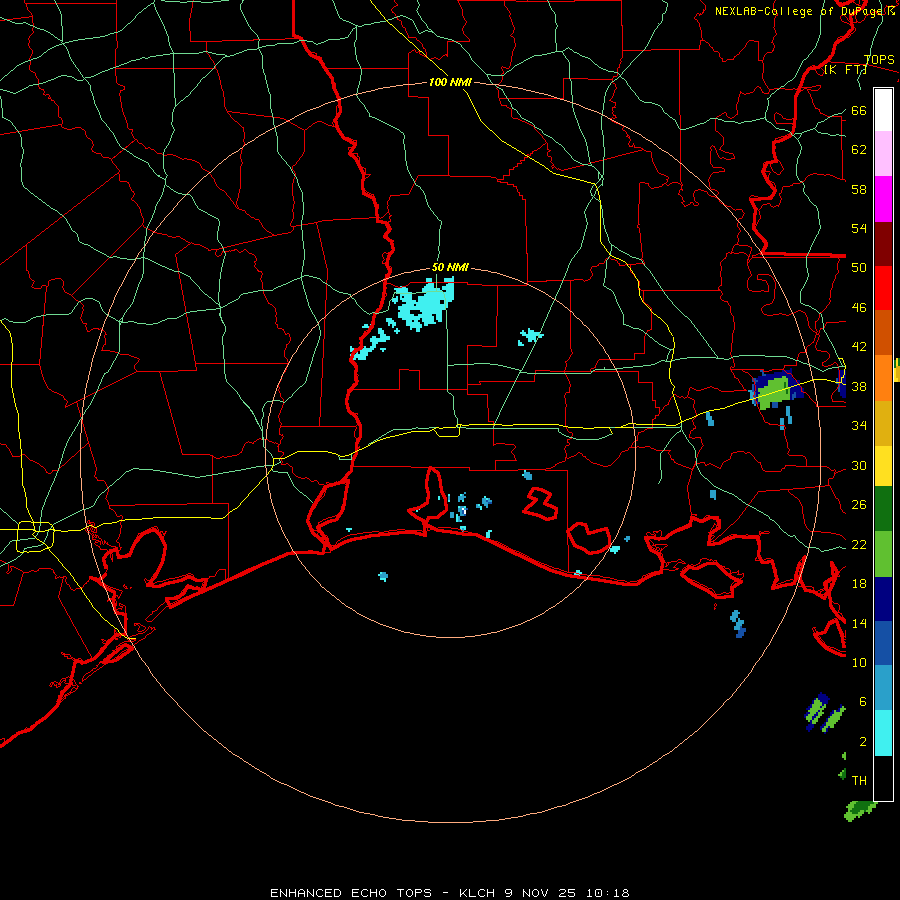Image resolution: width=900 pixels, height=900 pixels.
Task: Click the black TH swatch in the legend
Action: point(883,778)
